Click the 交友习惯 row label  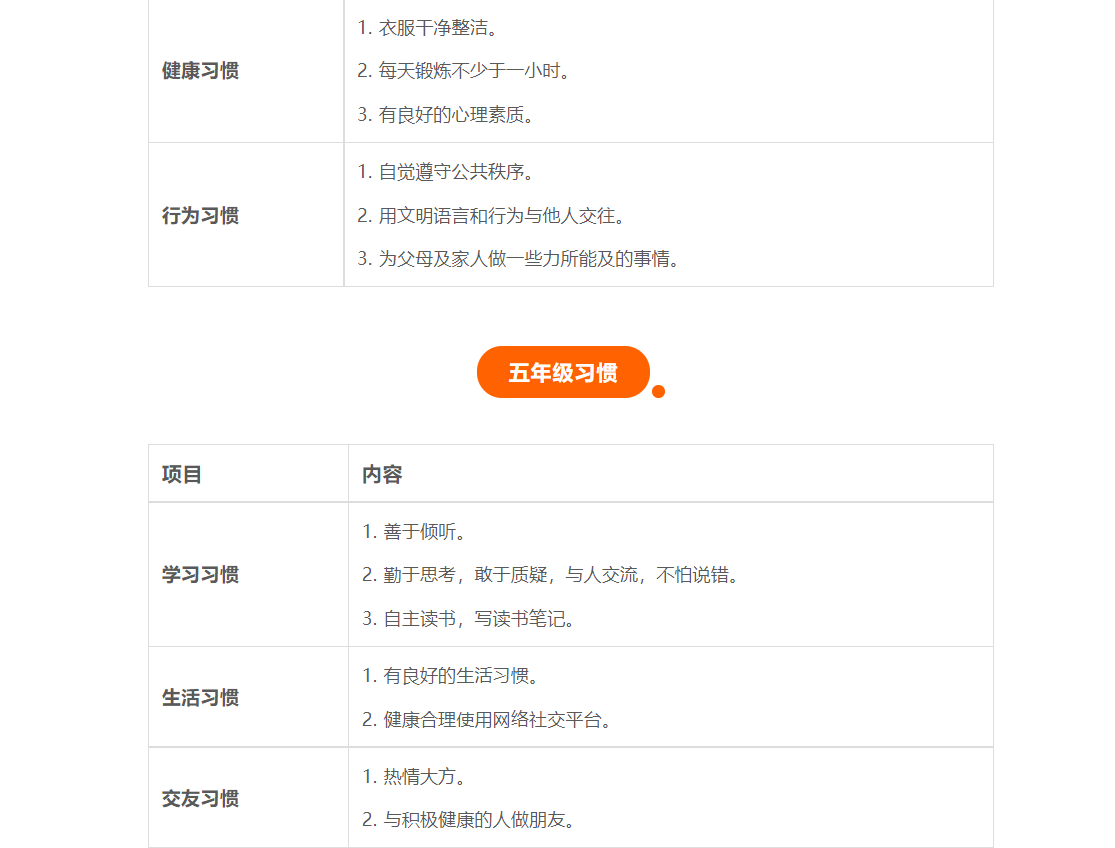(200, 798)
